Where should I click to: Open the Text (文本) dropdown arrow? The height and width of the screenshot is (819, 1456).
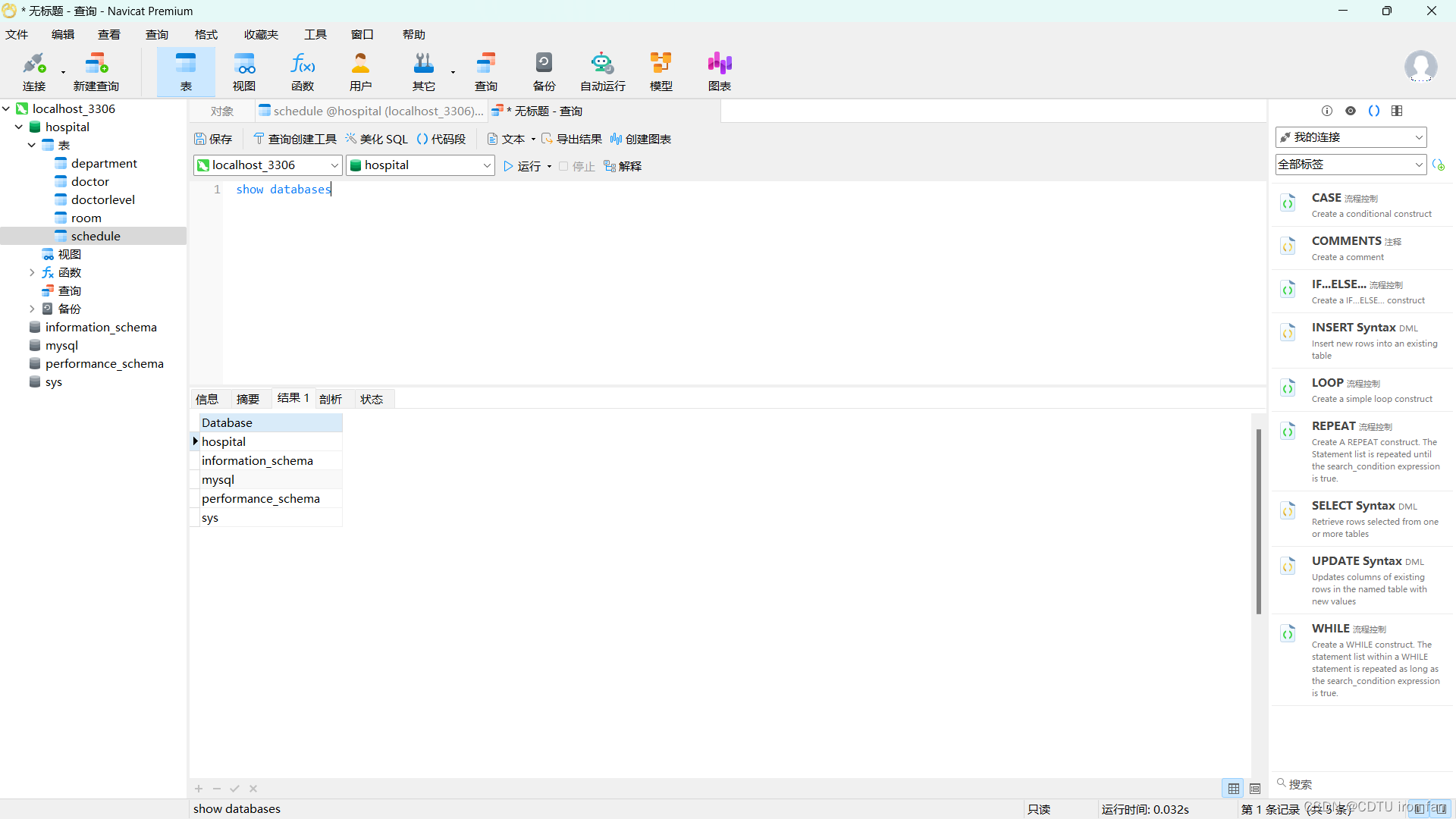pos(533,140)
